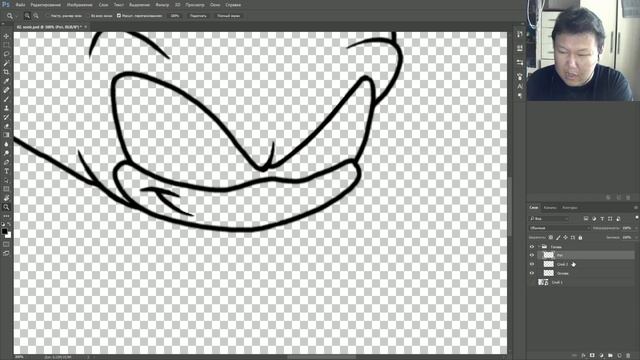Select the Eyedropper tool
The height and width of the screenshot is (360, 640).
pyautogui.click(x=6, y=81)
